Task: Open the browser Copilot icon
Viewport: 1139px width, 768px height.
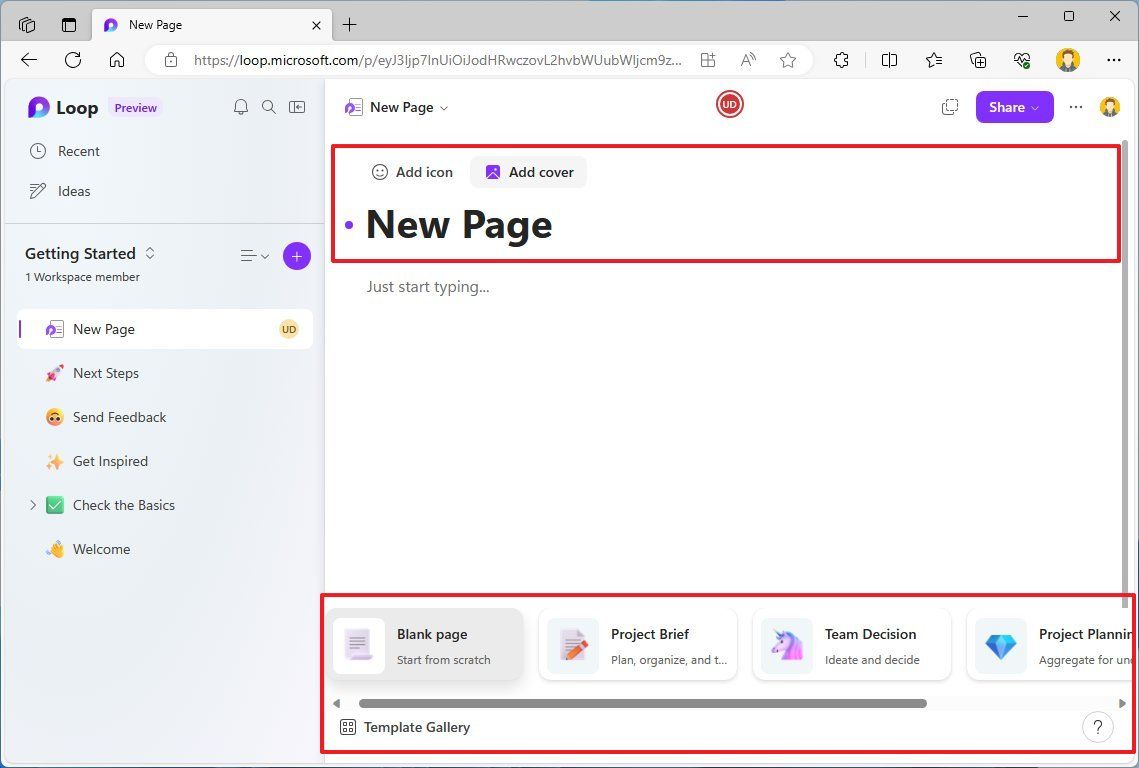Action: coord(1022,60)
